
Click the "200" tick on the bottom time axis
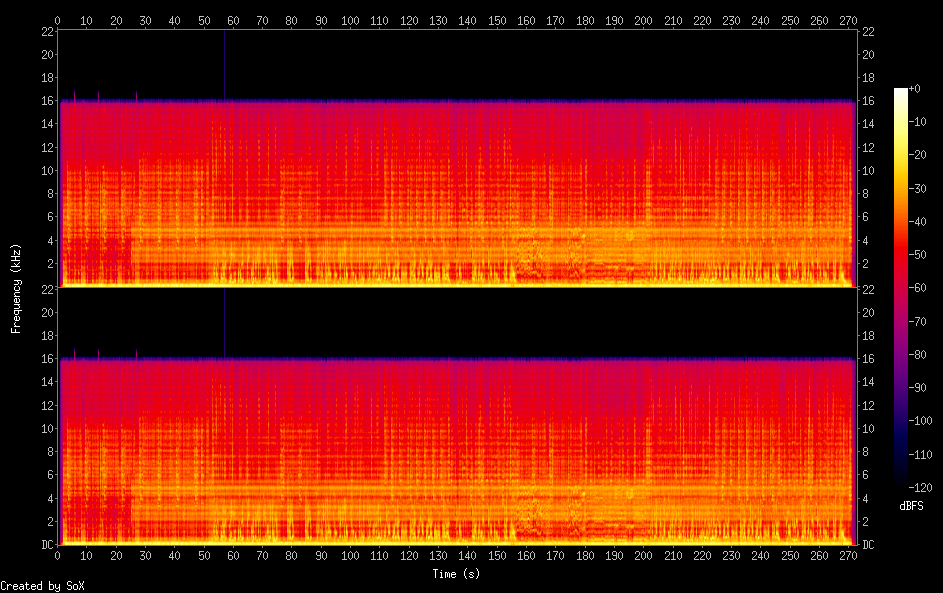point(643,556)
